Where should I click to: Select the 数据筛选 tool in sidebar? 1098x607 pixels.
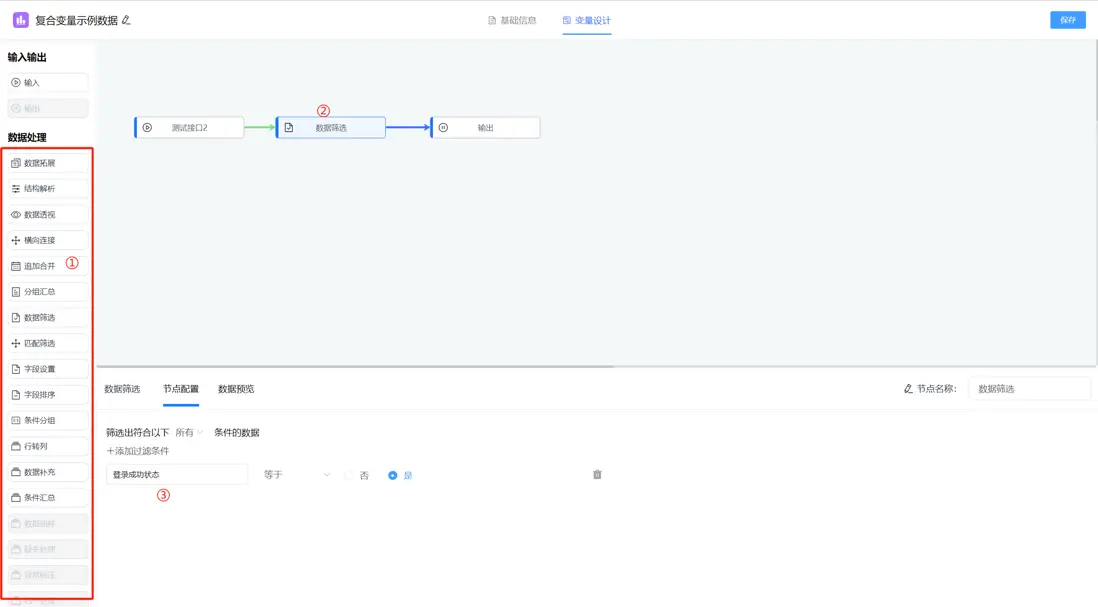point(48,318)
